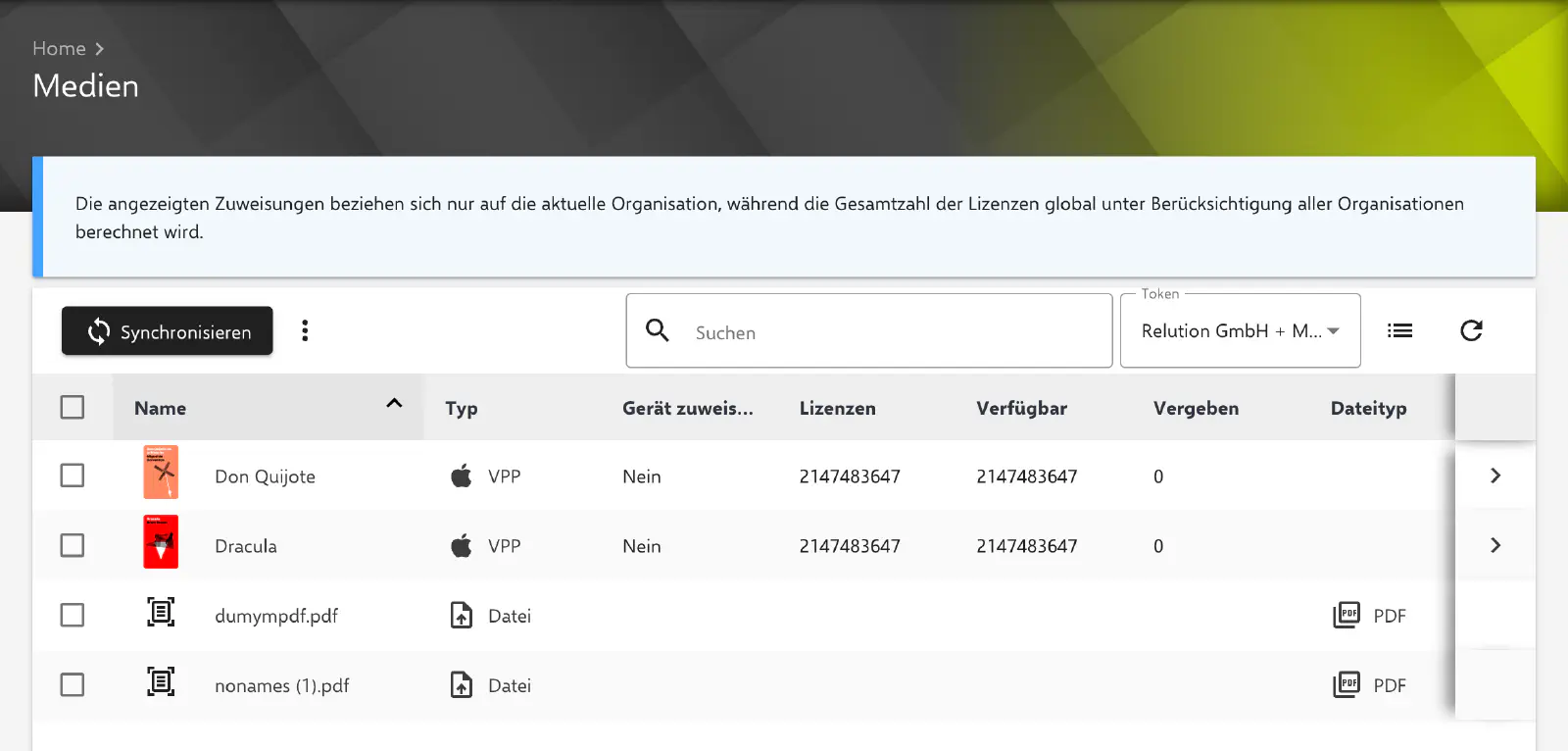Open the Dracula entry name
Image resolution: width=1568 pixels, height=751 pixels.
[246, 546]
